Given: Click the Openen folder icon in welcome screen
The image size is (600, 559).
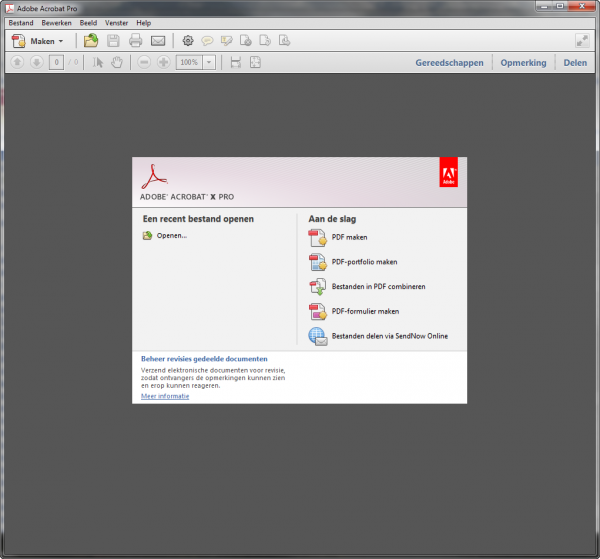Looking at the screenshot, I should click(x=147, y=236).
